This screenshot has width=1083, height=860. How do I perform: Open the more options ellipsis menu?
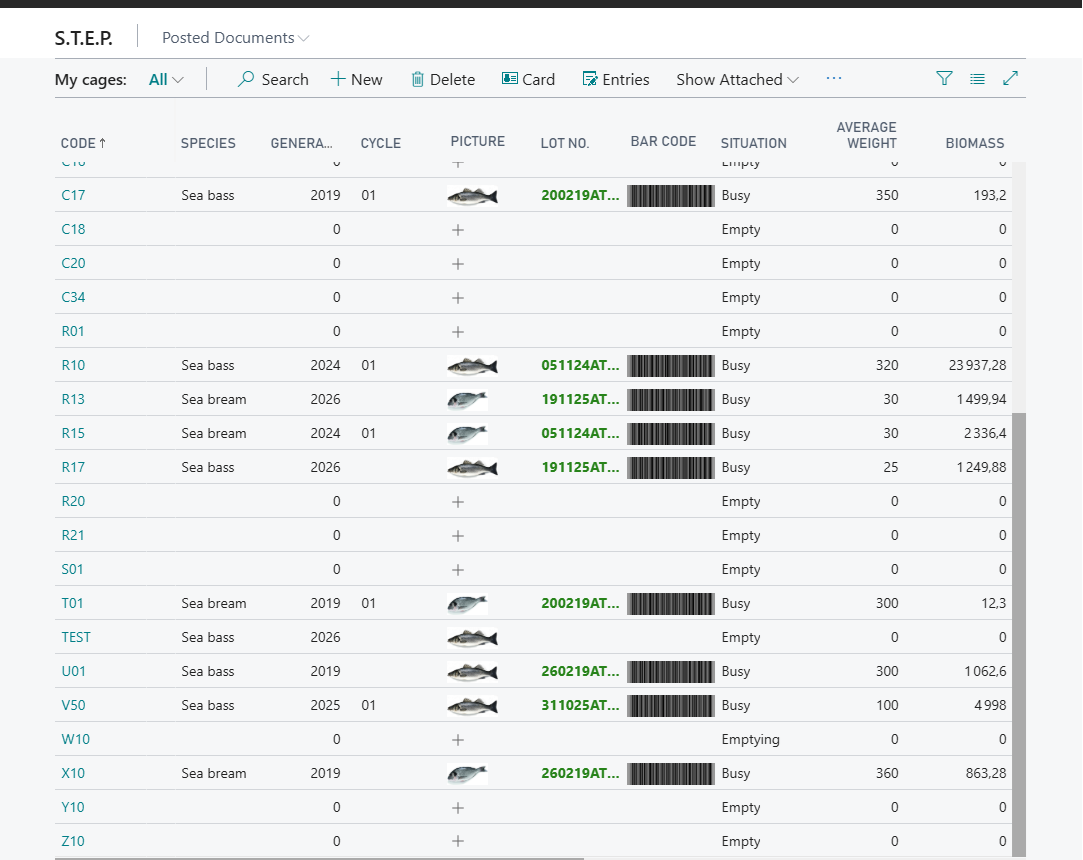(834, 78)
